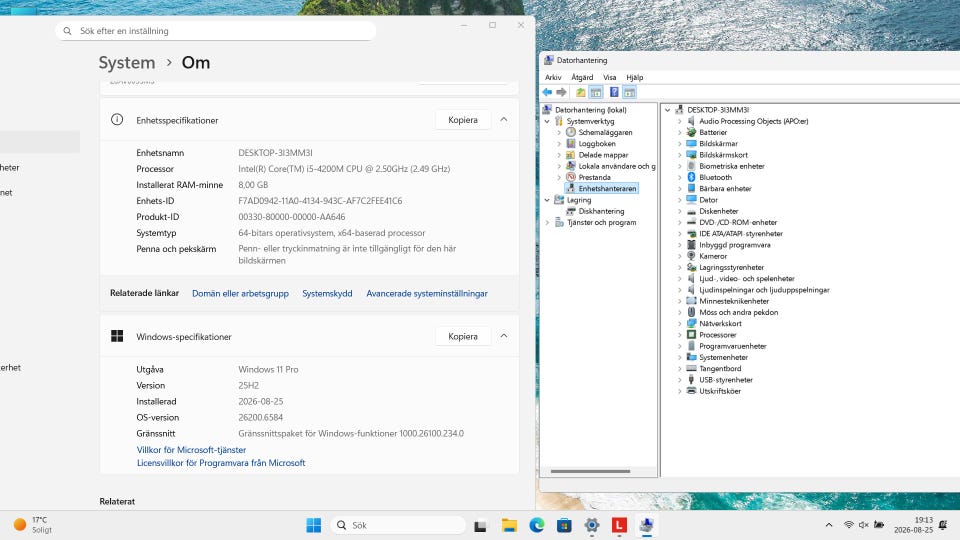Open the Visa menu
This screenshot has height=540, width=960.
point(610,77)
